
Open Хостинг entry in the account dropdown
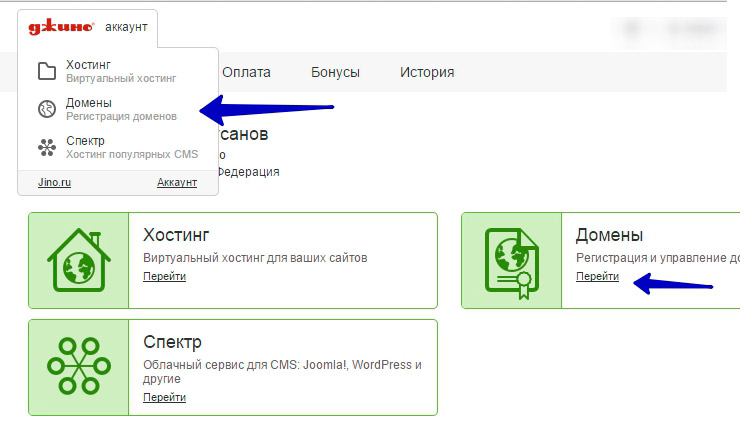click(x=118, y=71)
